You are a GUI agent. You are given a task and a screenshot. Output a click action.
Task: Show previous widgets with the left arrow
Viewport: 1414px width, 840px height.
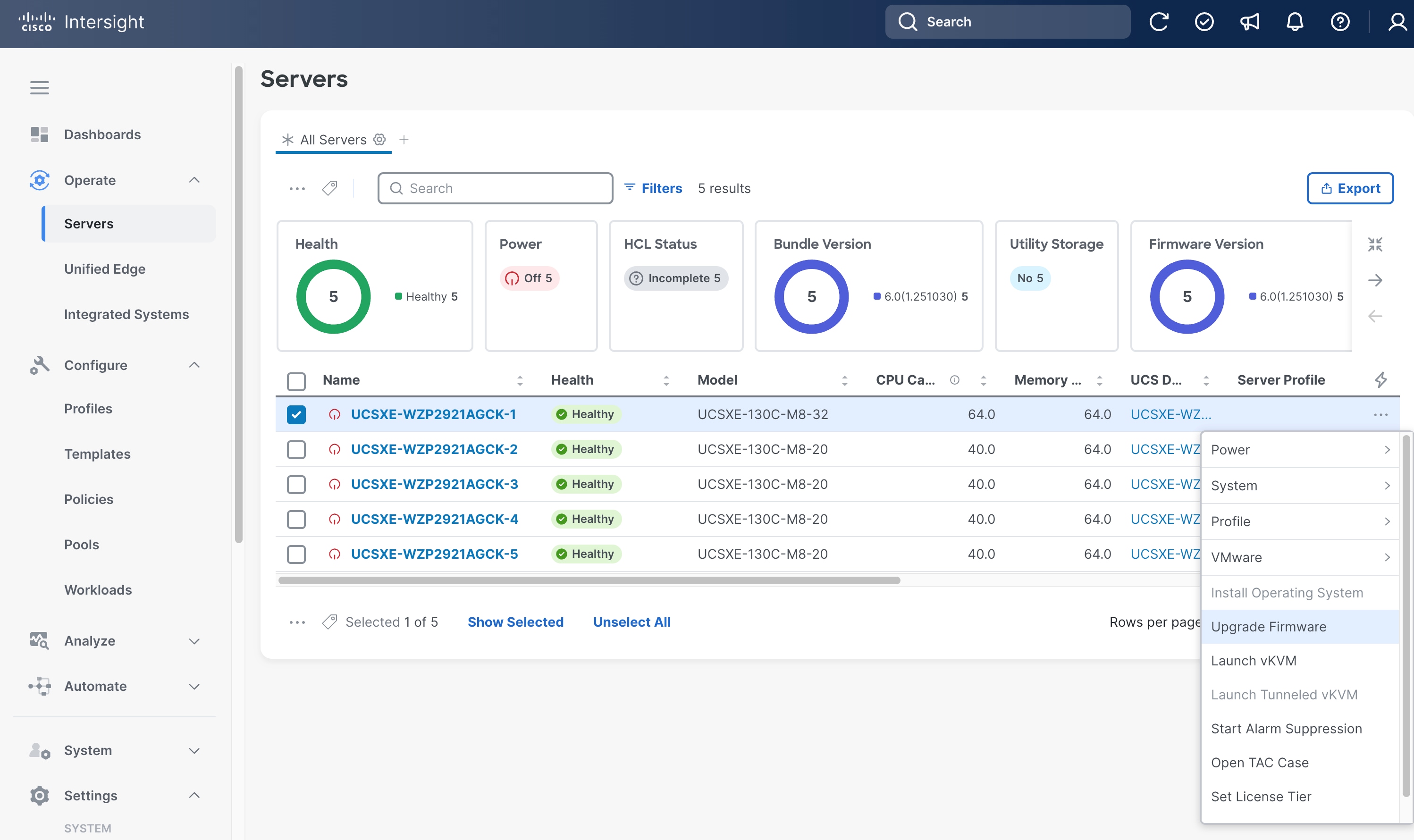(1375, 316)
